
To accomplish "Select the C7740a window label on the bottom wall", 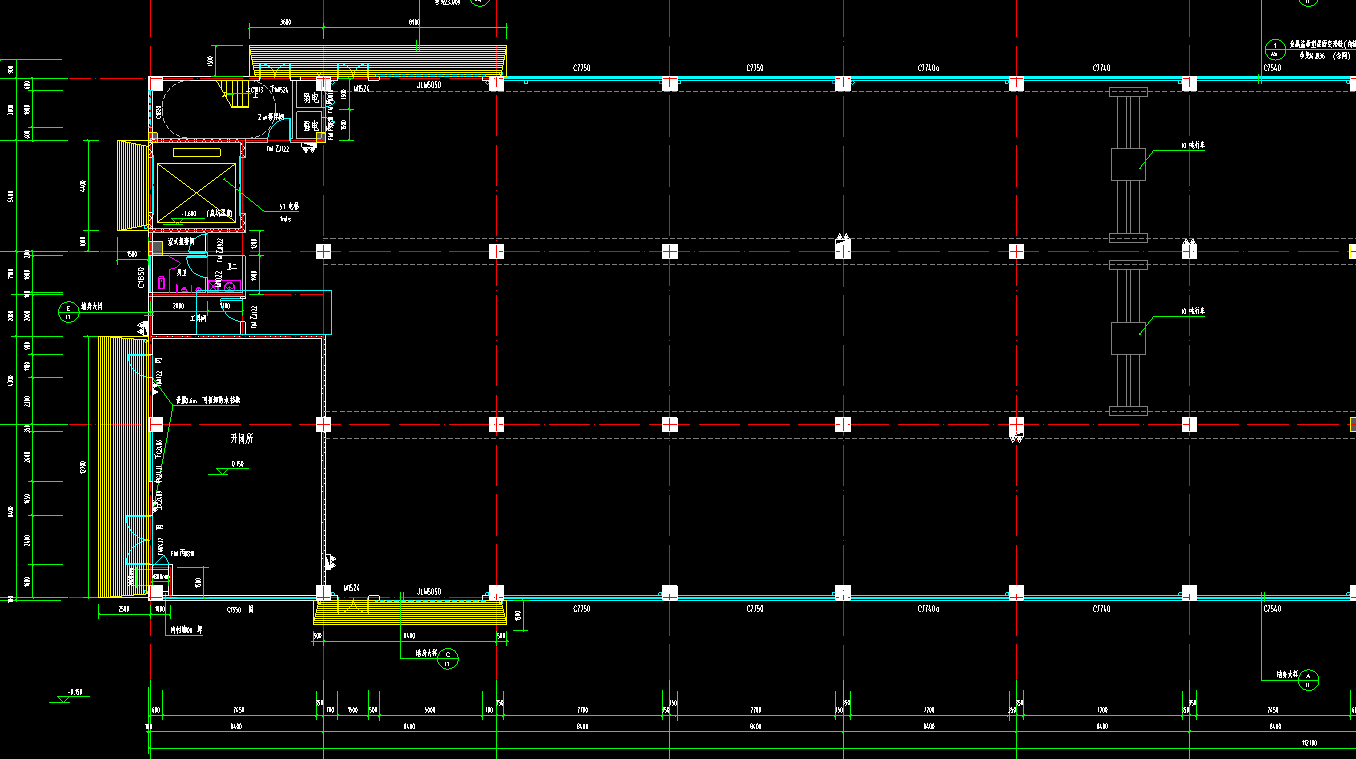I will click(x=928, y=608).
